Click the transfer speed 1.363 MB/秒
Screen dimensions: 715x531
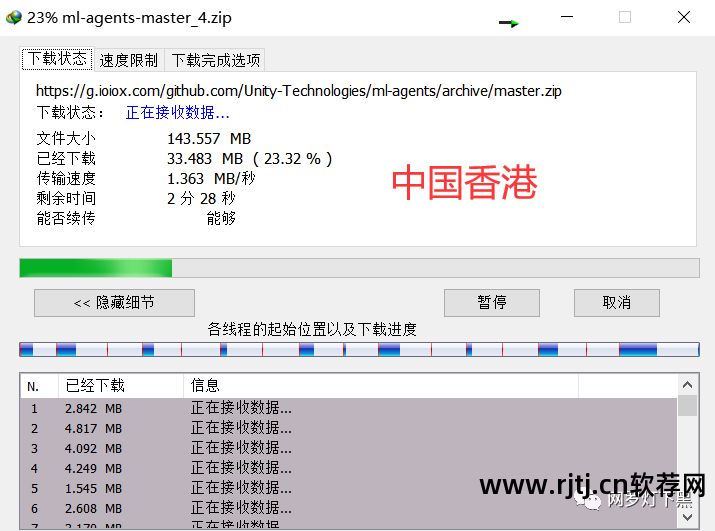211,178
